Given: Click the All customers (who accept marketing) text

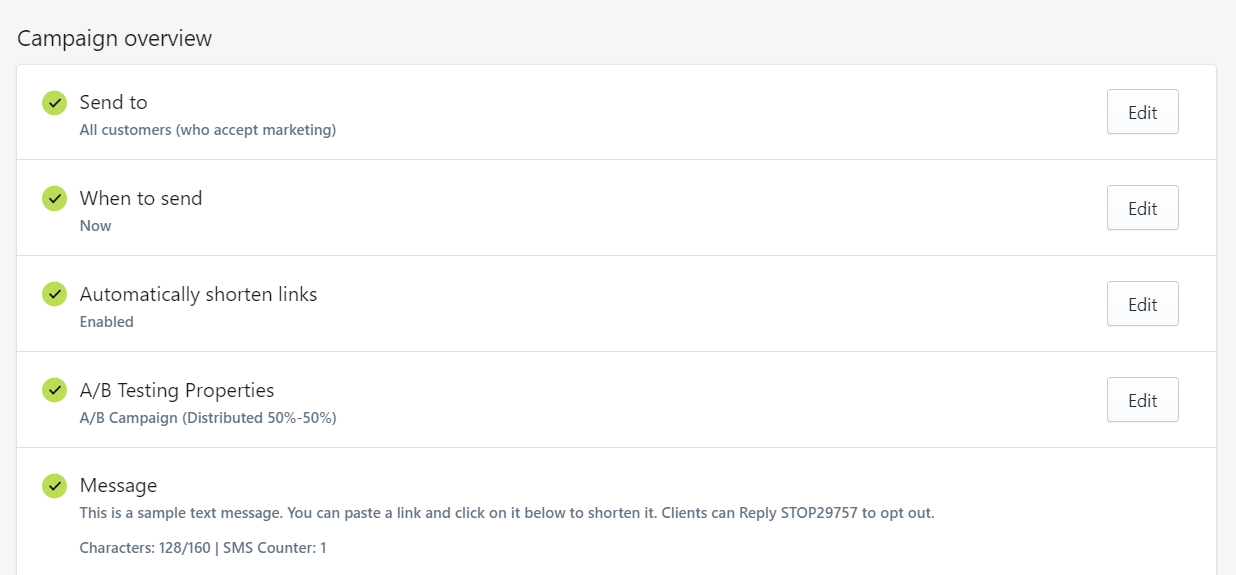Looking at the screenshot, I should (x=208, y=130).
